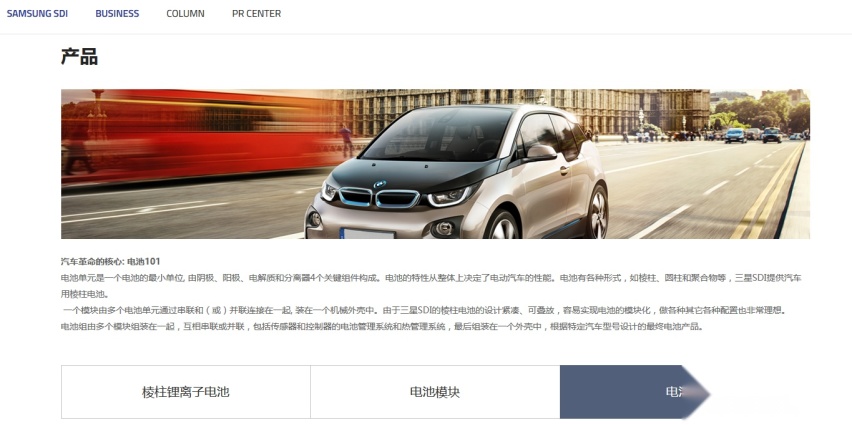Go to the BUSINESS navigation menu

117,14
